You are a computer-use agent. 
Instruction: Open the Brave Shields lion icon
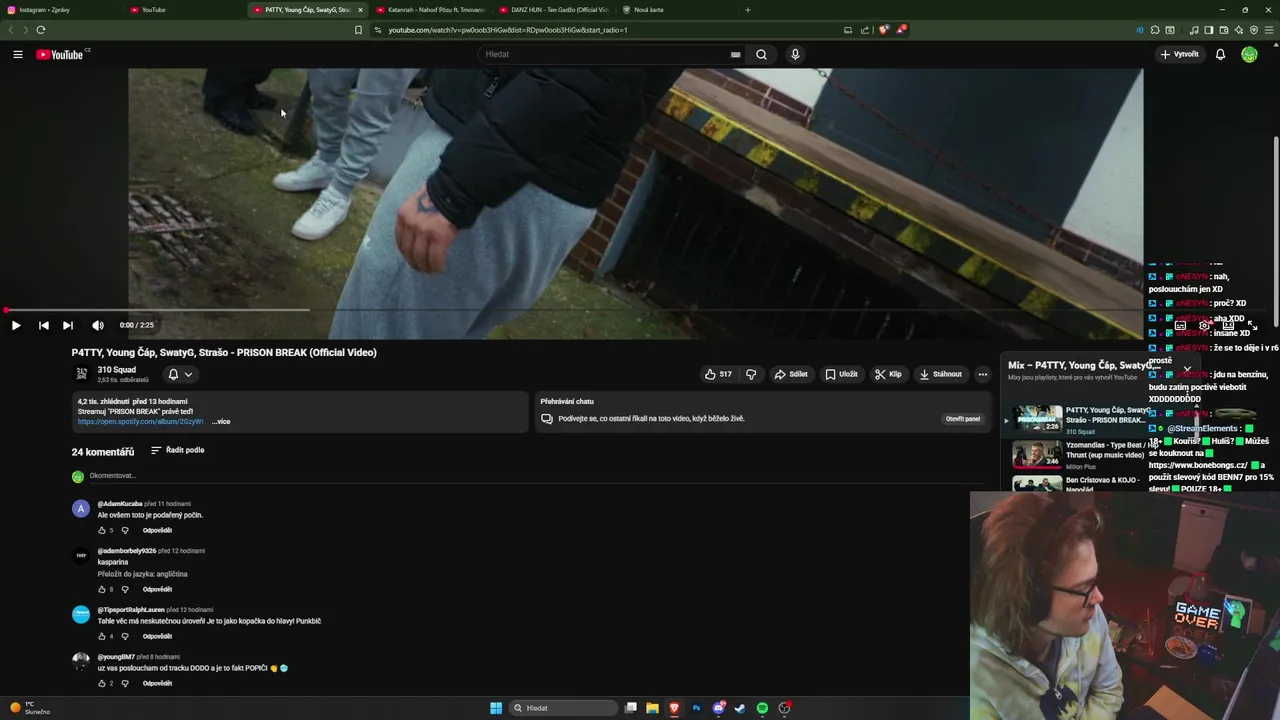883,30
